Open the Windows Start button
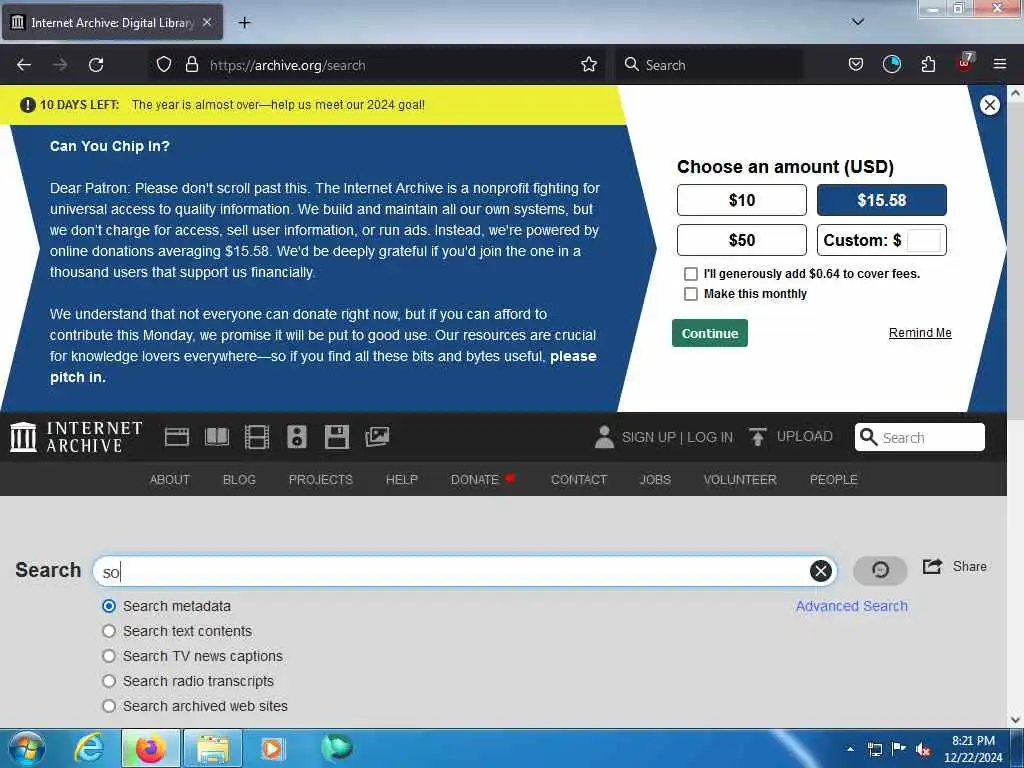 27,748
